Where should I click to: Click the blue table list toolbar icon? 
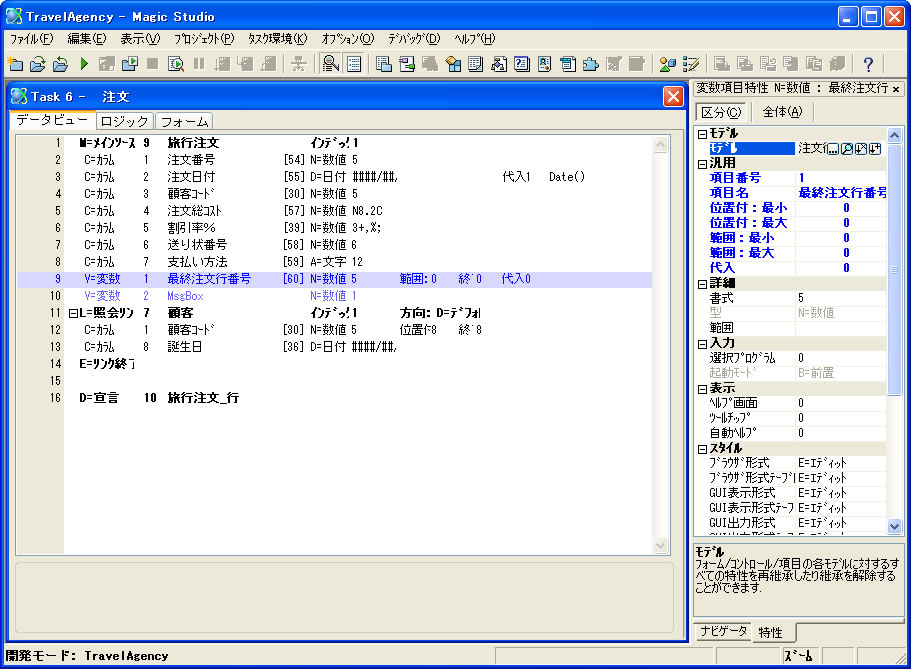pos(476,63)
